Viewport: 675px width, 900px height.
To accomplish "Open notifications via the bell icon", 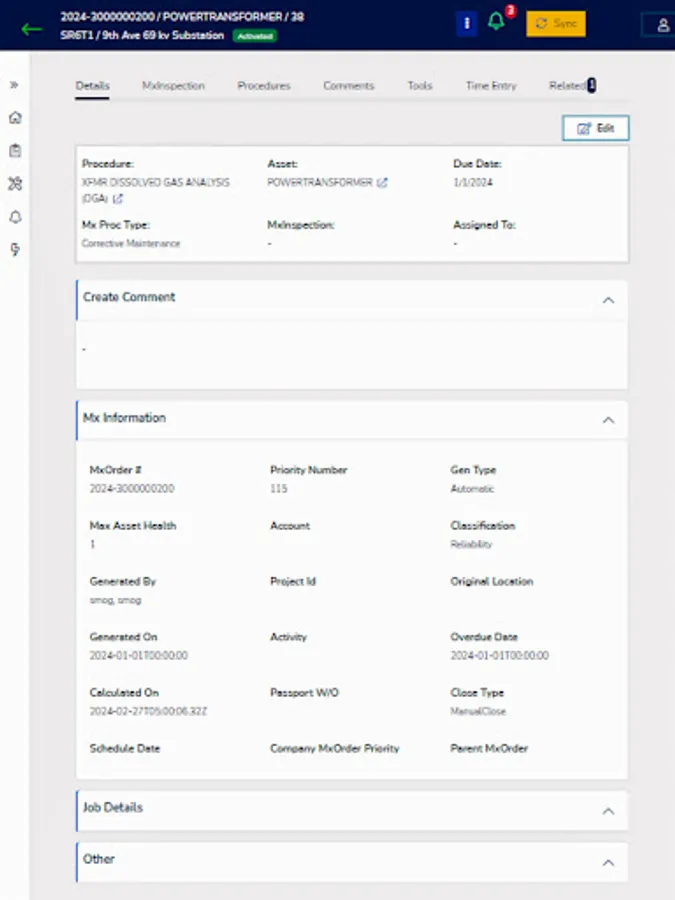I will (495, 22).
